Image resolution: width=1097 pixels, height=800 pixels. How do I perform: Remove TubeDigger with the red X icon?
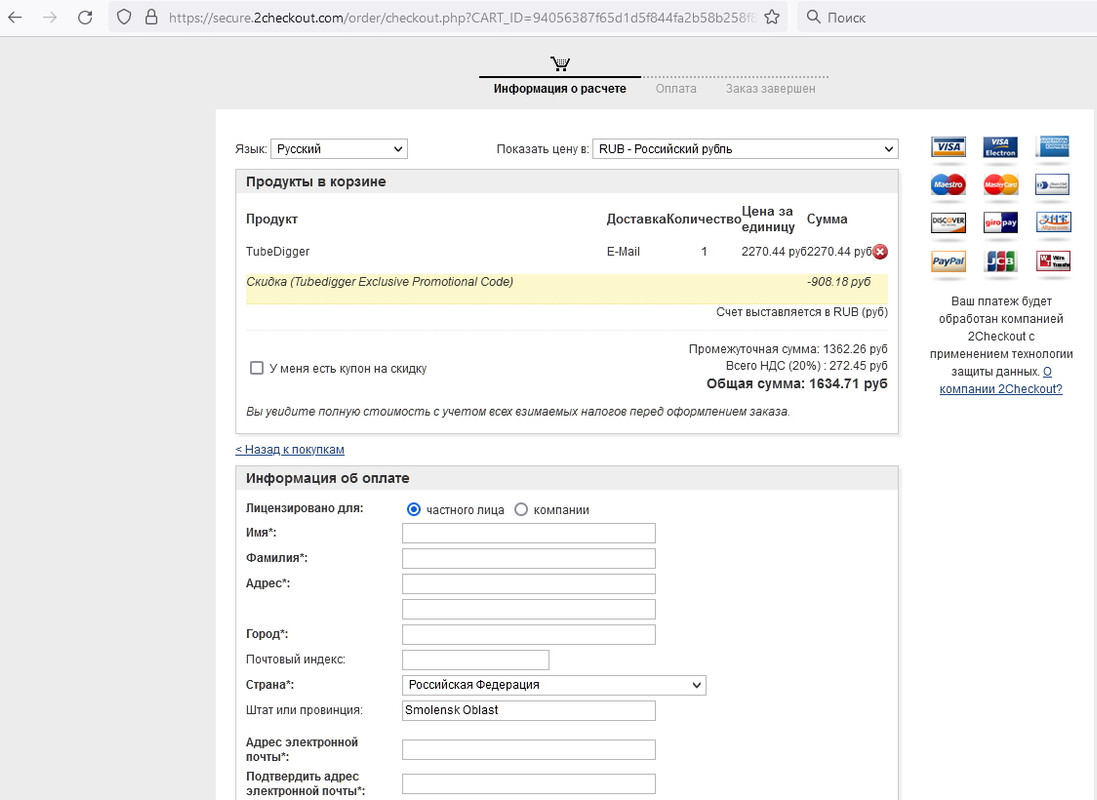(x=880, y=252)
